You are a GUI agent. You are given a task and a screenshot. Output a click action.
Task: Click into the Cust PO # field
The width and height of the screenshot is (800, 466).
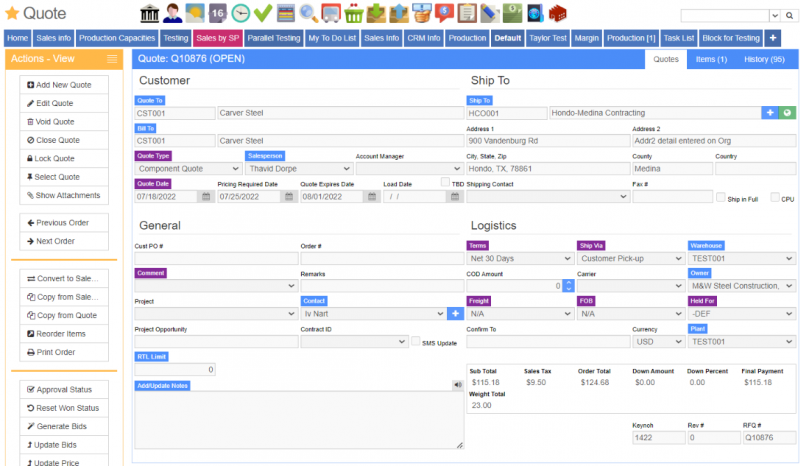click(214, 258)
